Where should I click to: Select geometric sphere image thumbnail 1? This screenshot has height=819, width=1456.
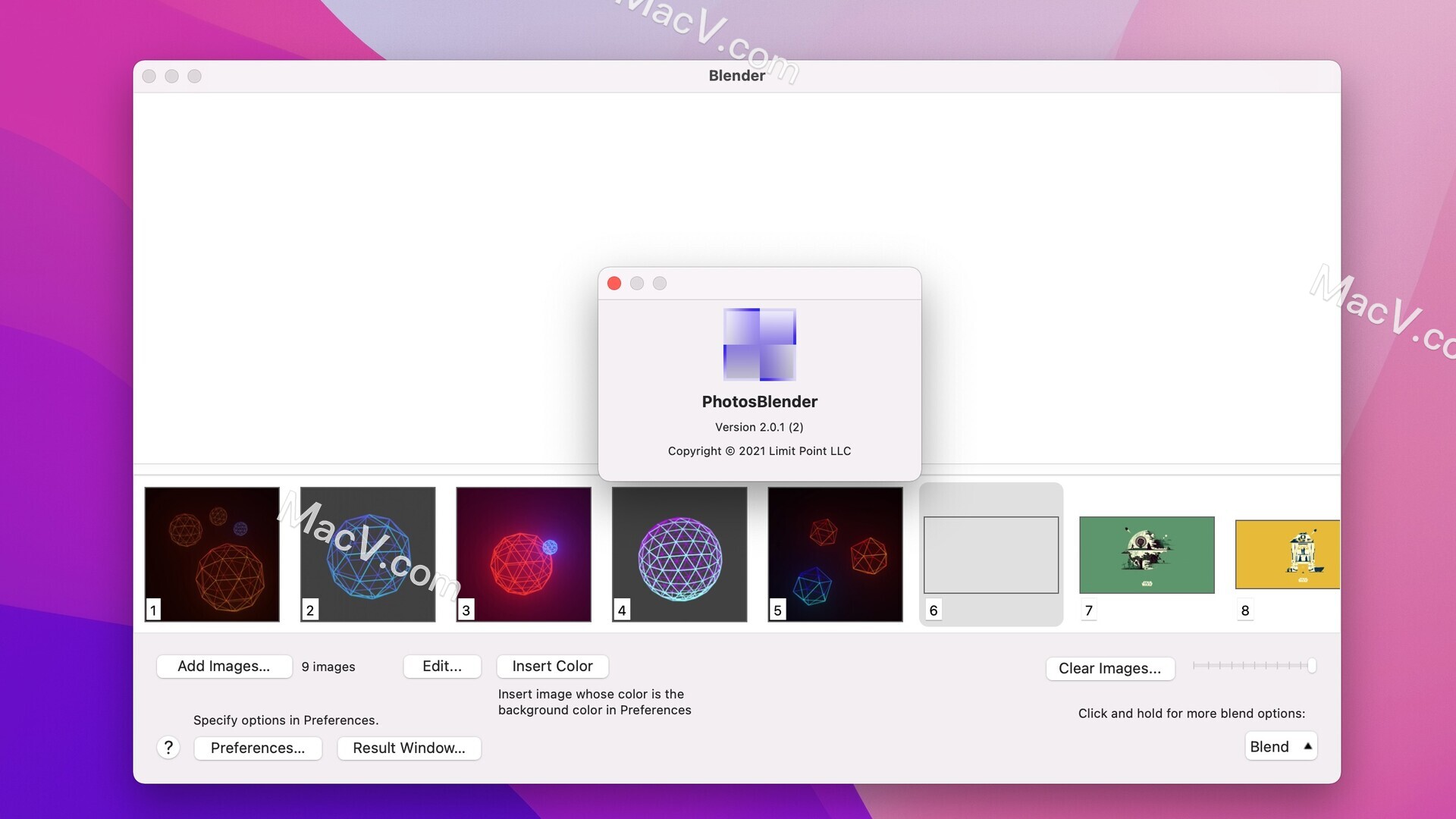212,554
